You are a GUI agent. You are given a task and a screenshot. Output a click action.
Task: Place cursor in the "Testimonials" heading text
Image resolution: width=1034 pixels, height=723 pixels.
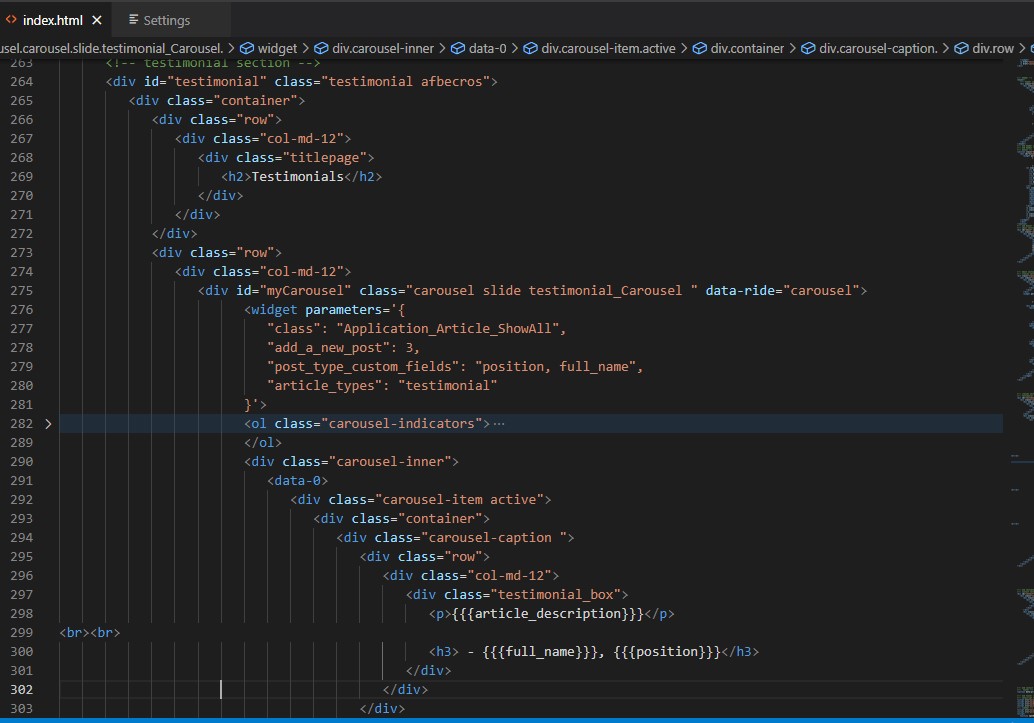pyautogui.click(x=297, y=177)
